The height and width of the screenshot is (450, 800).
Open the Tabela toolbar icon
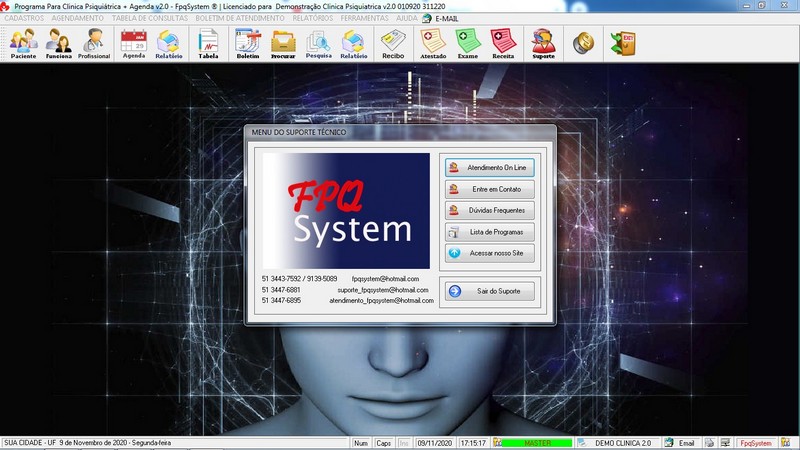(208, 44)
